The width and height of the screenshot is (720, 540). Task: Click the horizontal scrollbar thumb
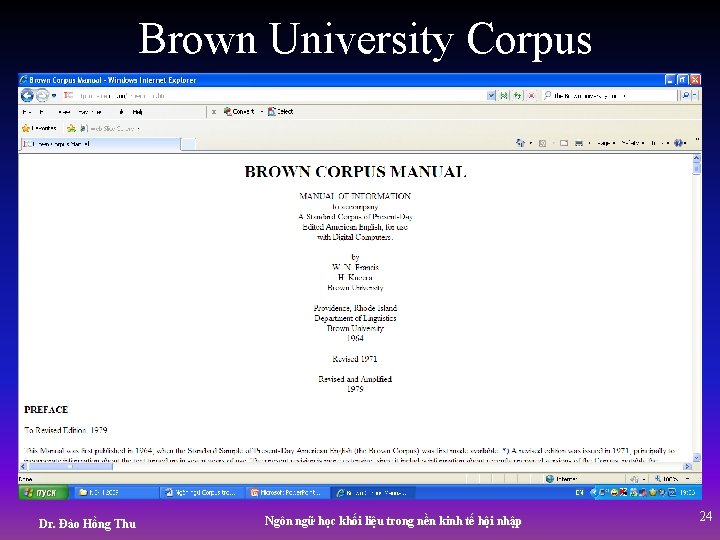(x=71, y=467)
